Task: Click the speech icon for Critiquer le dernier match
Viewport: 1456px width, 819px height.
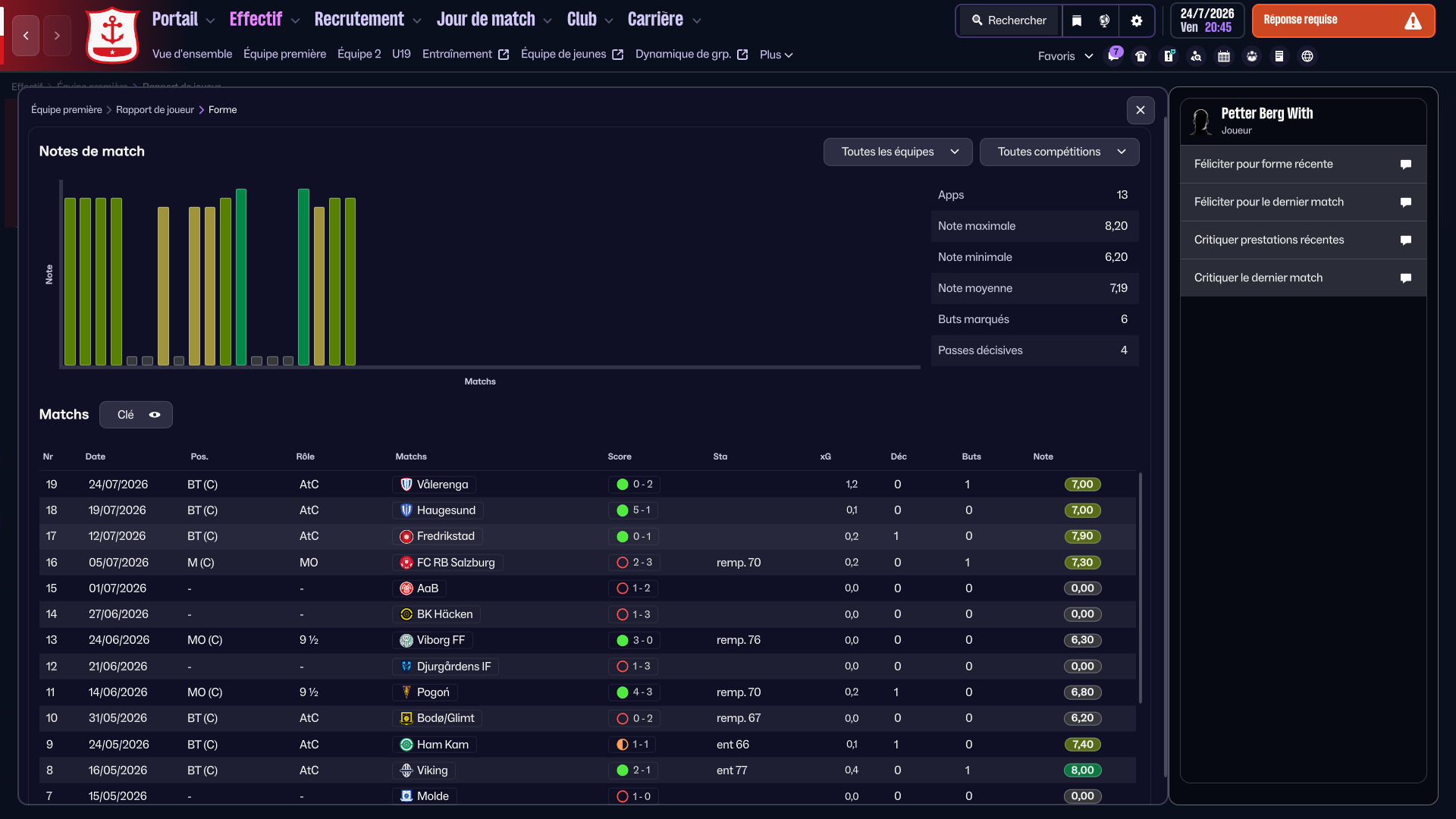Action: 1405,278
